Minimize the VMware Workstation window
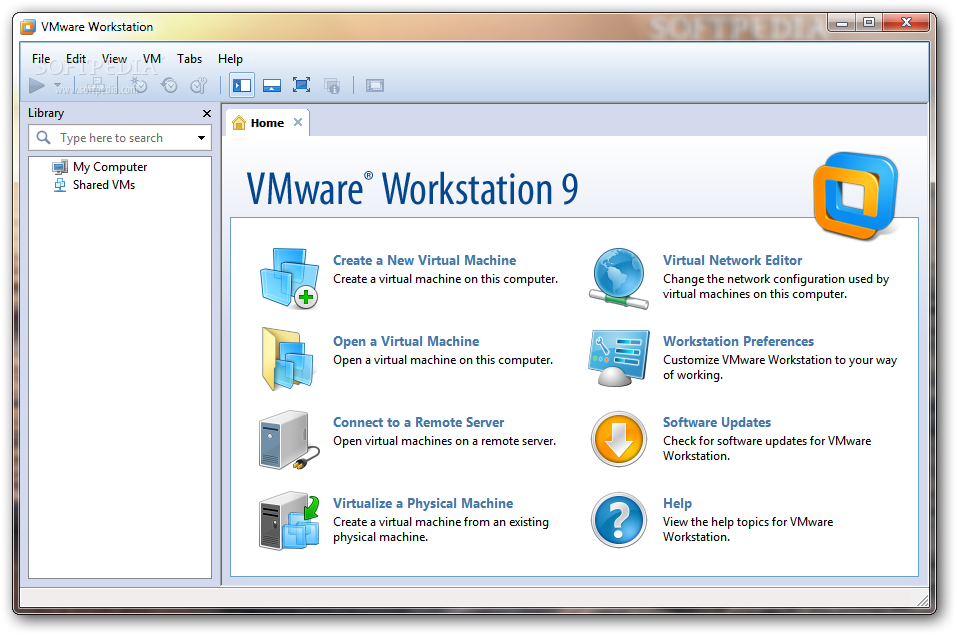This screenshot has height=635, width=957. click(x=842, y=23)
